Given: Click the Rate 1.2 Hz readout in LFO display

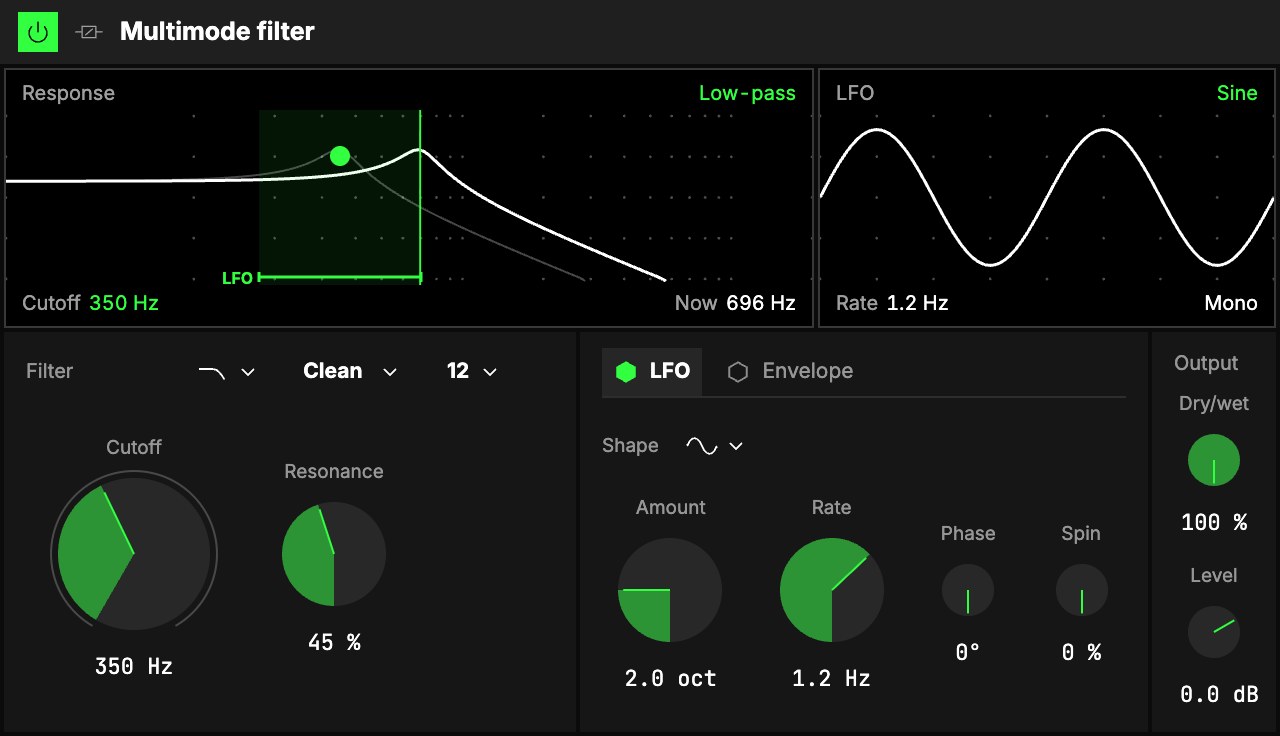Looking at the screenshot, I should [892, 303].
